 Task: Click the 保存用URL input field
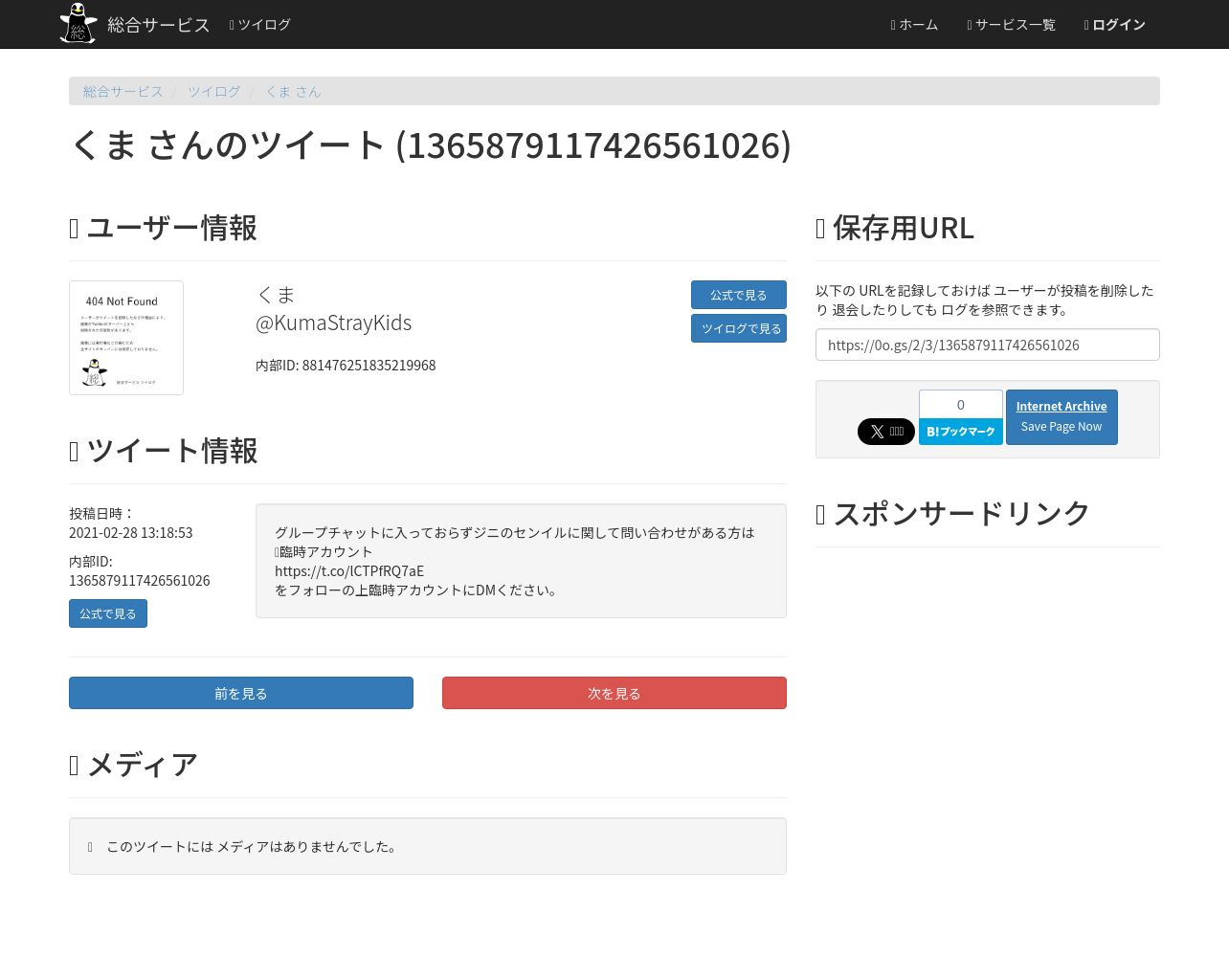988,345
